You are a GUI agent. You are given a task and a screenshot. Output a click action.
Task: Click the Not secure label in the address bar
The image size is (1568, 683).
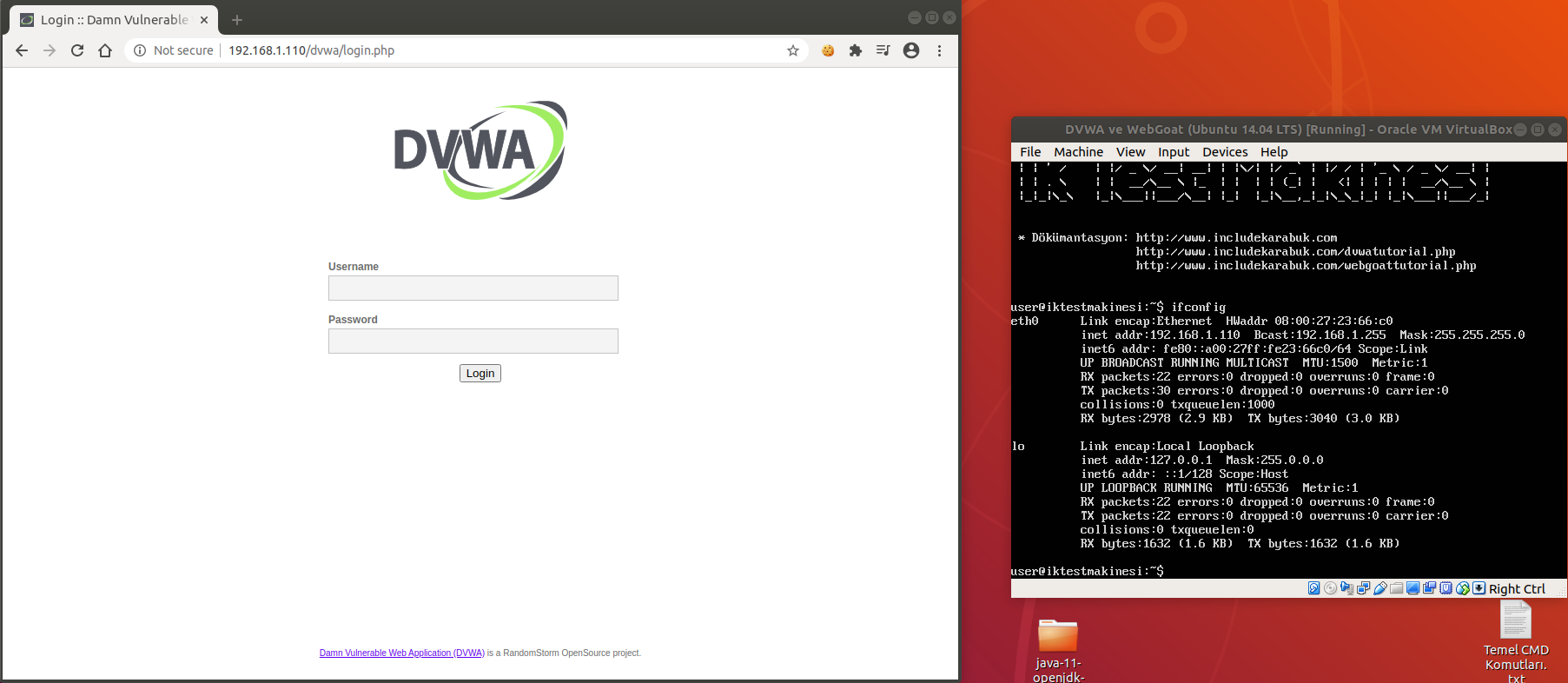183,50
